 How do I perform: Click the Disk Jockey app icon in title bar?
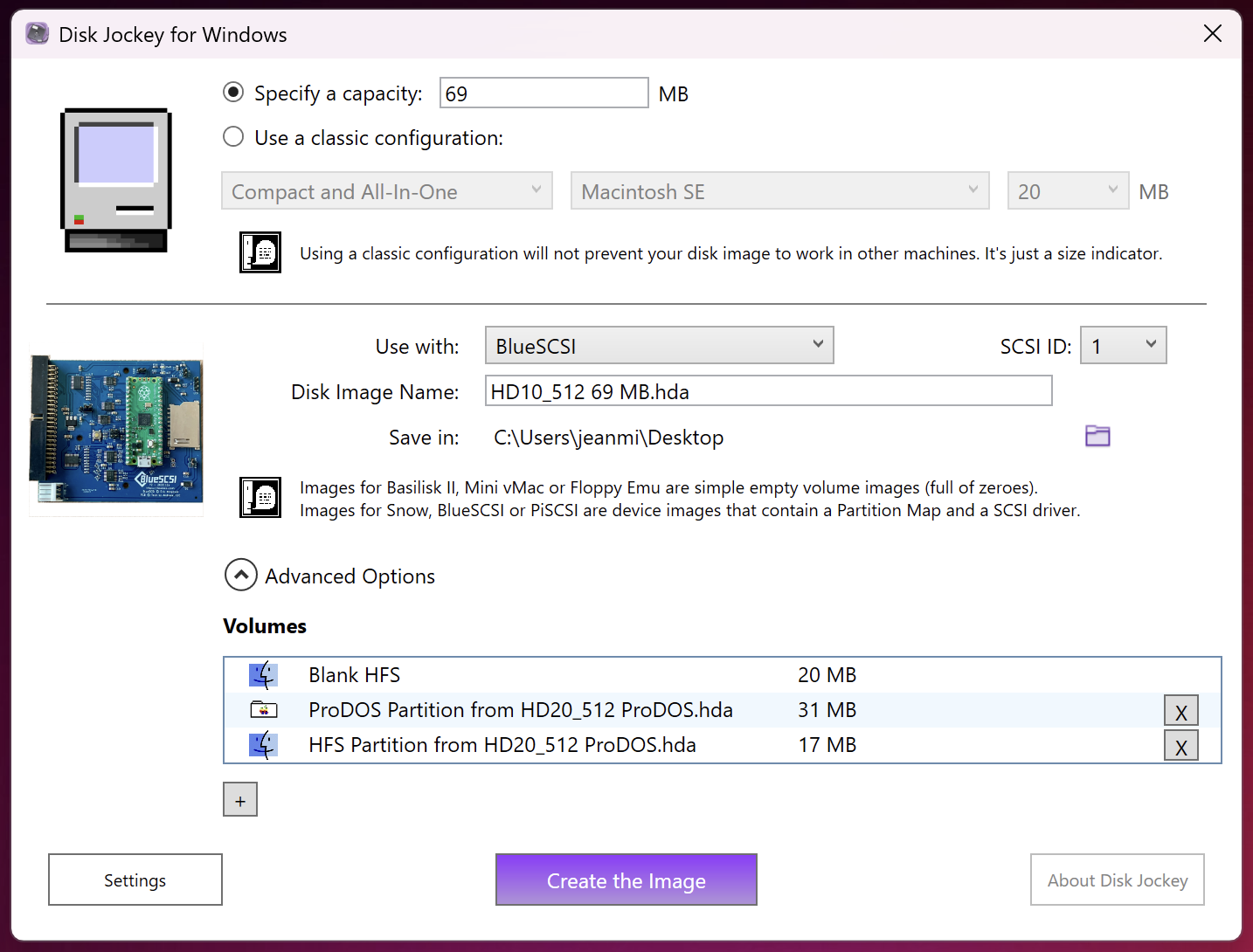pos(37,34)
